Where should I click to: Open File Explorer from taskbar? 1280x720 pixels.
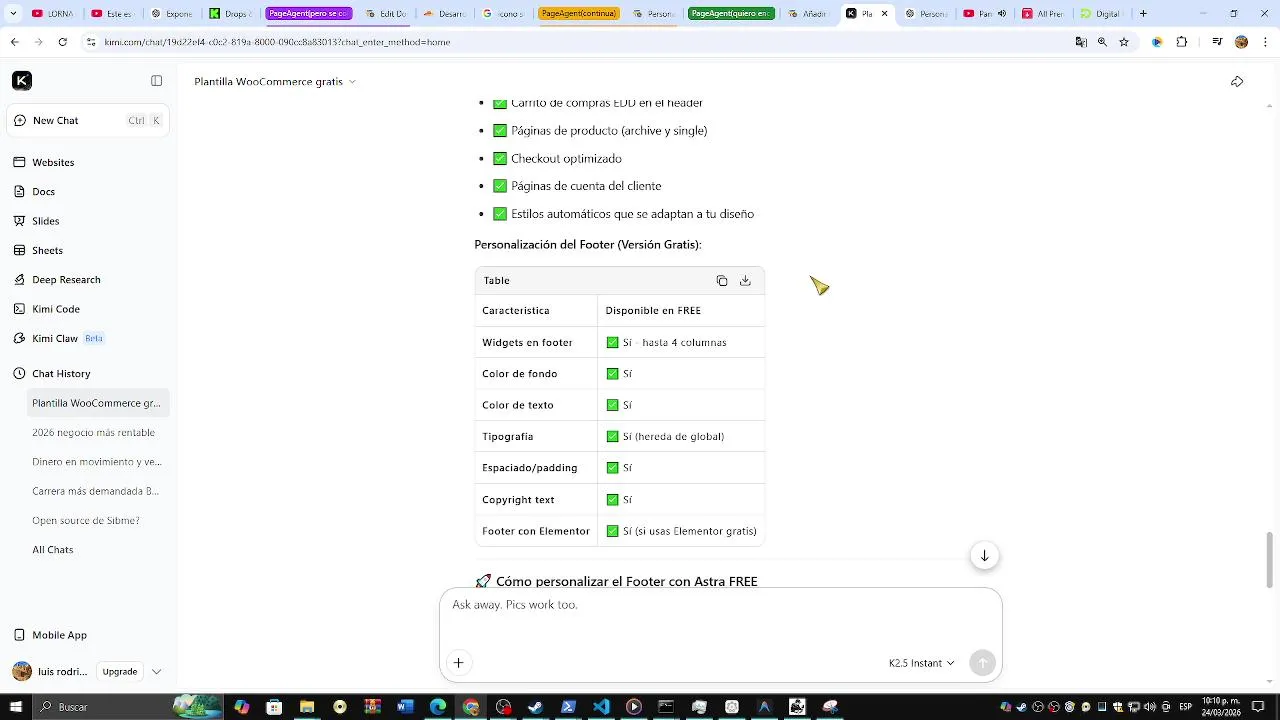coord(307,707)
